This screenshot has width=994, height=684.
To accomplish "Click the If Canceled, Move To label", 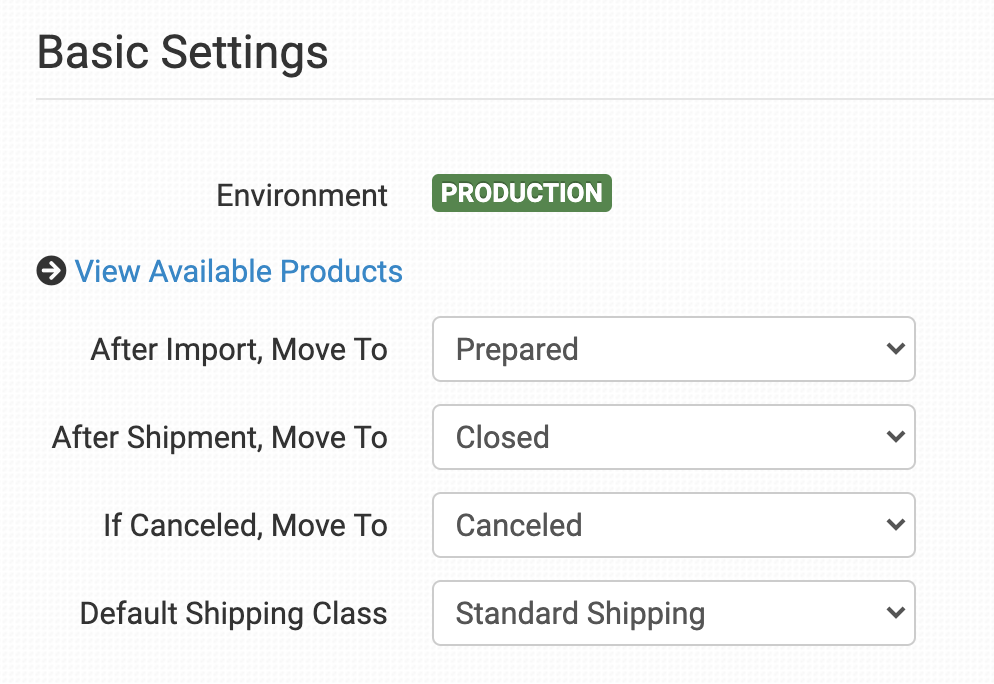I will point(245,525).
